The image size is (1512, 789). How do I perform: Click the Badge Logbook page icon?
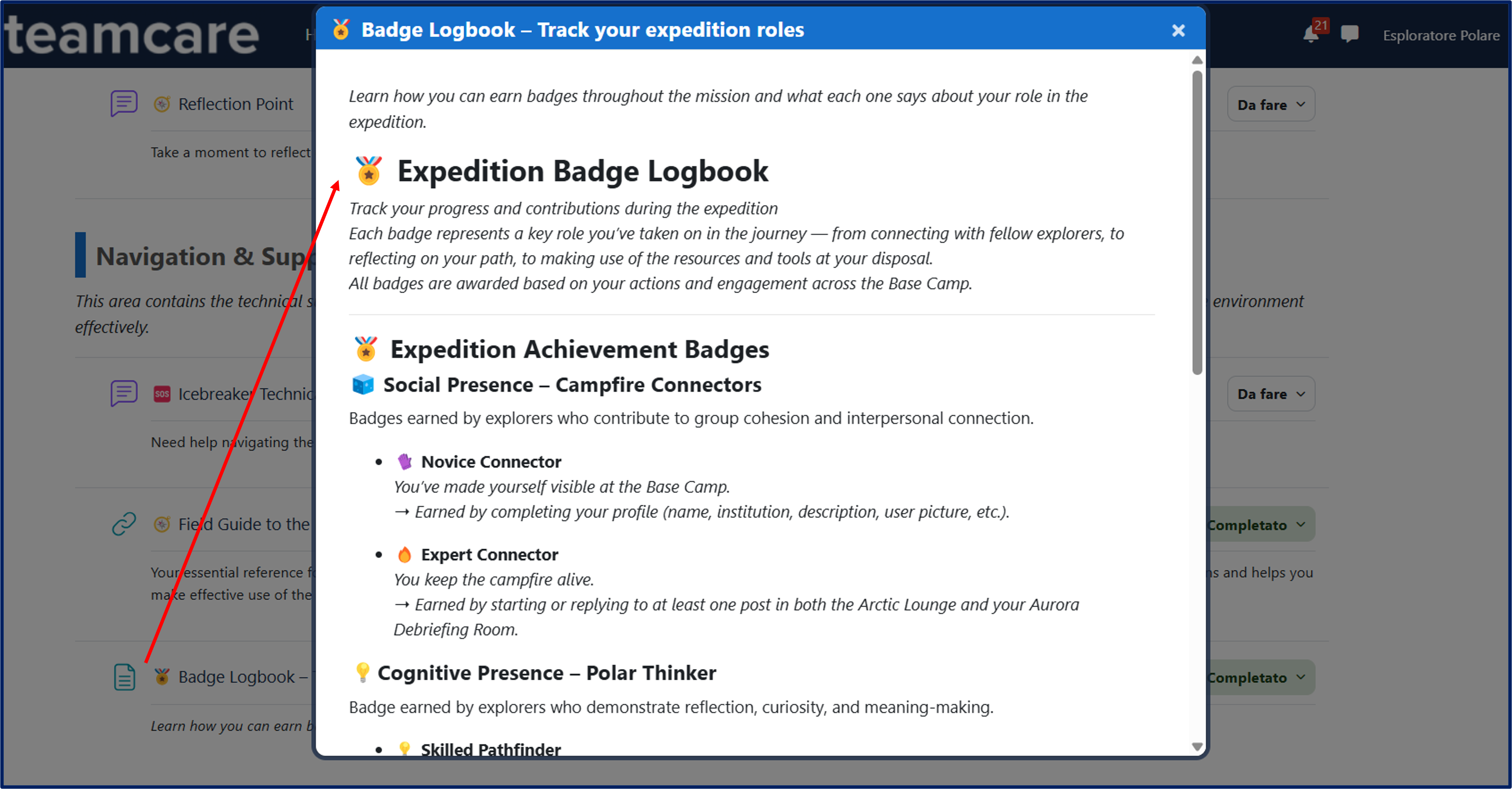[124, 677]
